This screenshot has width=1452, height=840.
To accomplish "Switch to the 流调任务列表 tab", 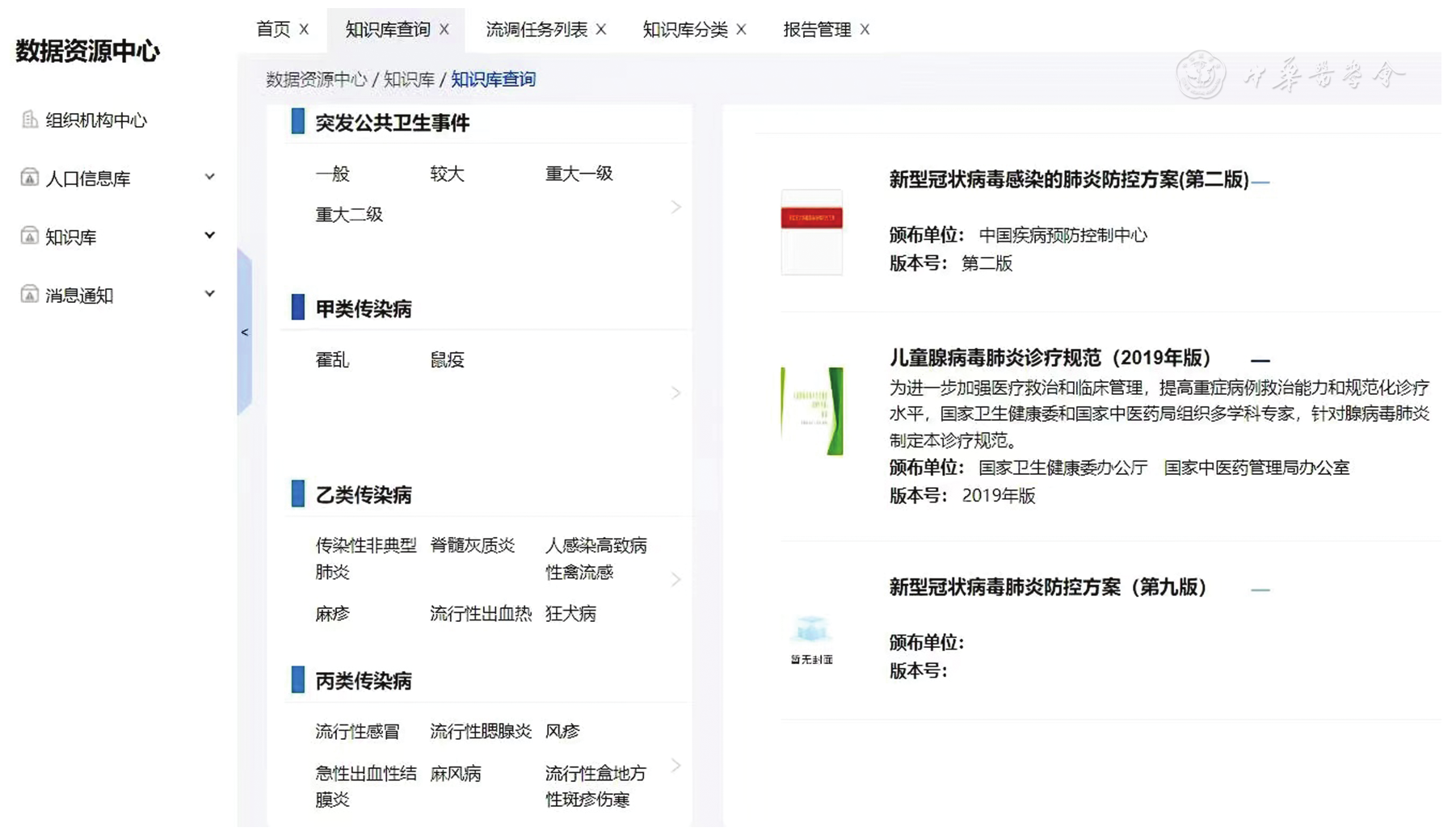I will (536, 29).
